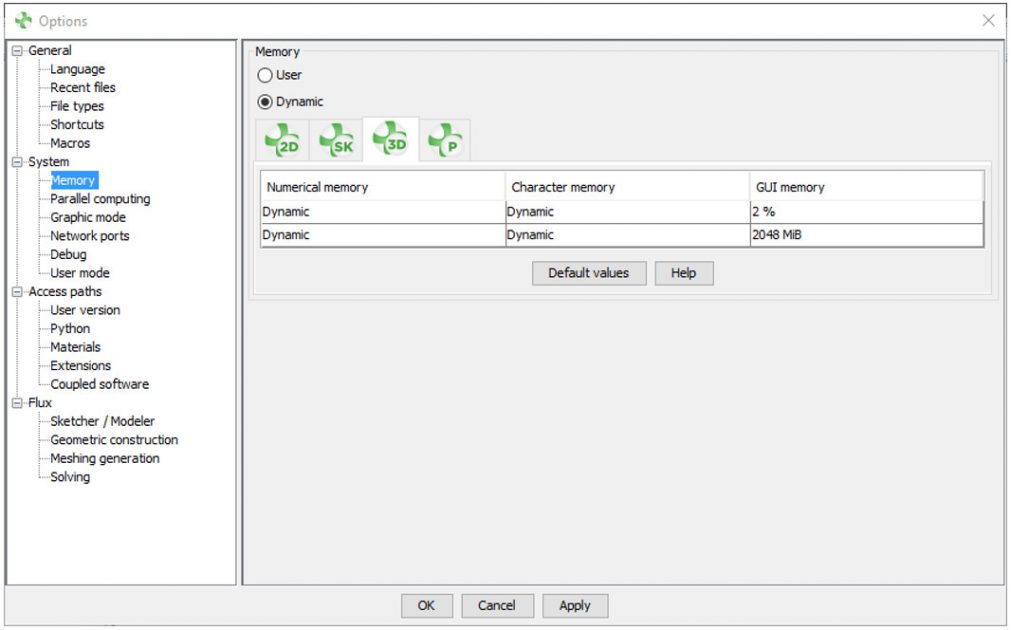Click the 2048 MiB GUI memory cell
Viewport: 1011px width, 630px height.
865,235
